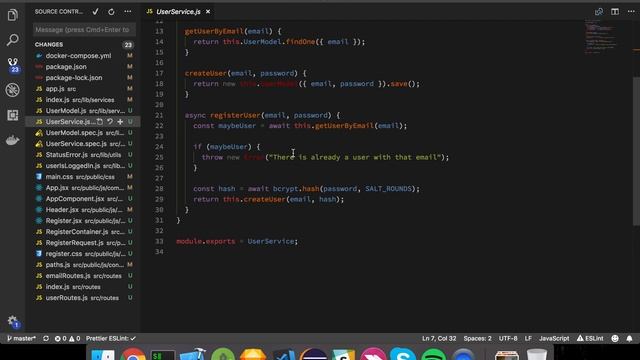This screenshot has width=640, height=360.
Task: Open Google Chrome from the Dock
Action: click(133, 354)
